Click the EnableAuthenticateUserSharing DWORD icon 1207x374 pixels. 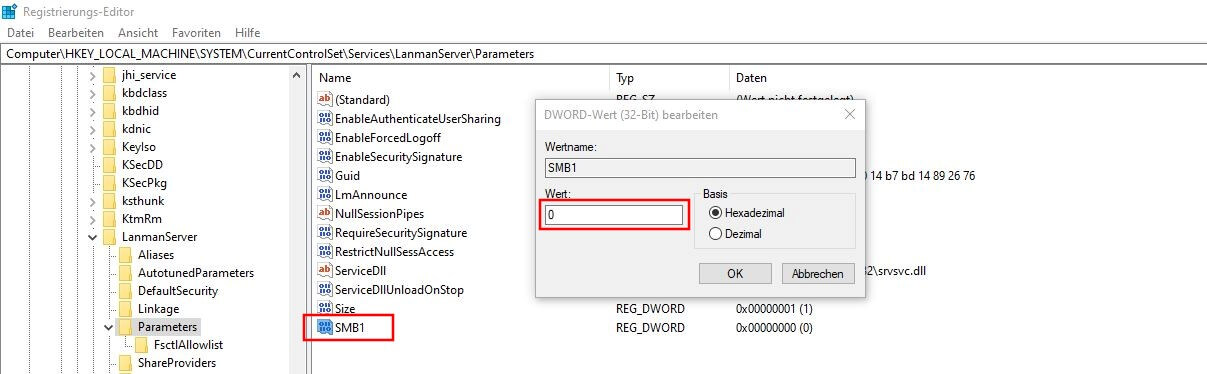click(x=324, y=118)
